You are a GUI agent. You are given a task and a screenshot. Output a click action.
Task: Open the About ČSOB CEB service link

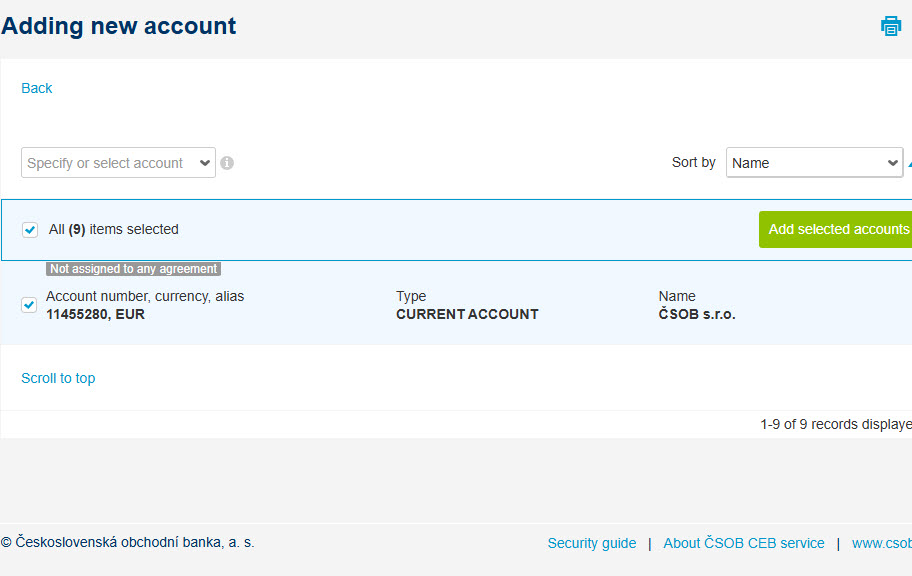point(744,543)
